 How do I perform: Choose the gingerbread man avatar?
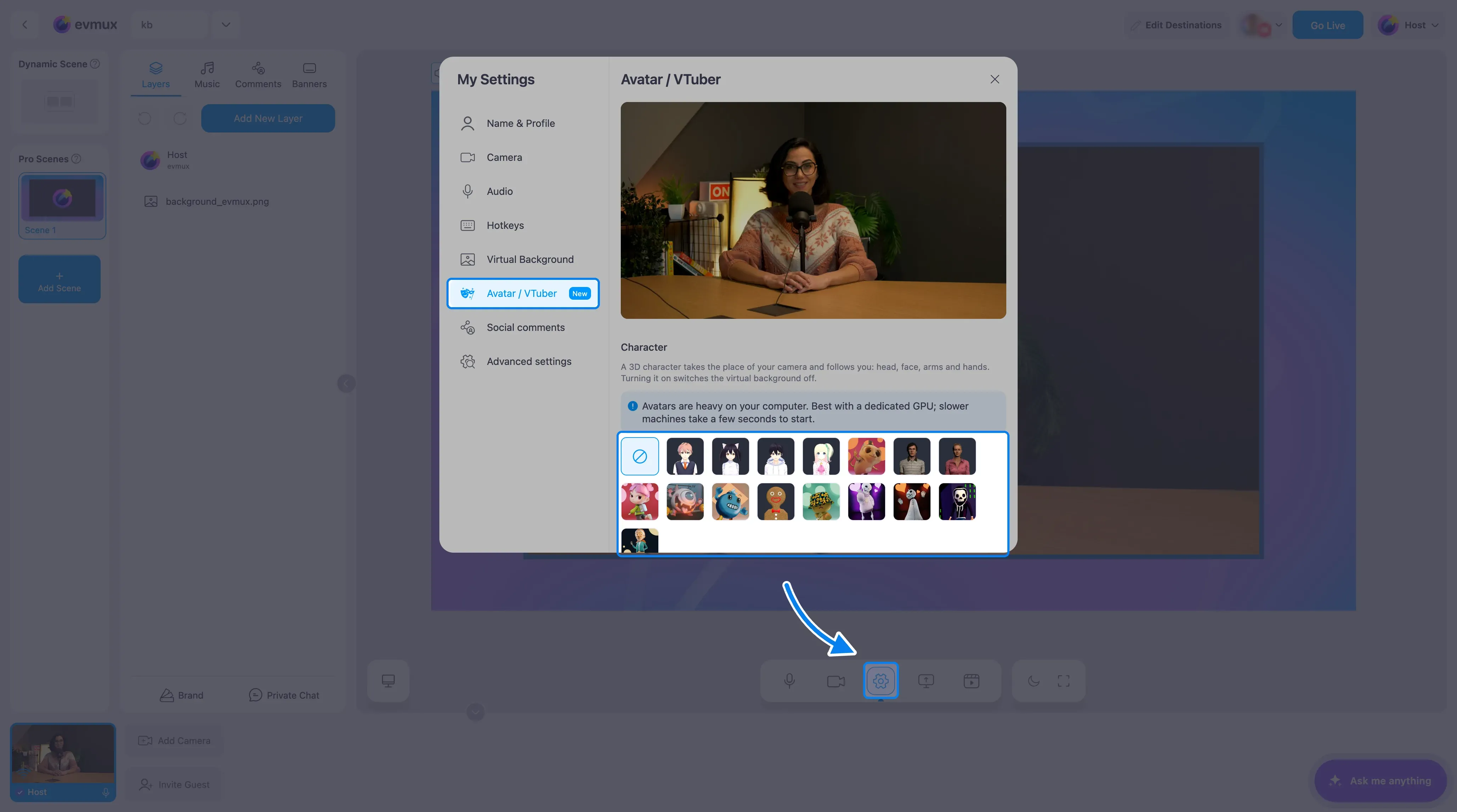pyautogui.click(x=775, y=502)
